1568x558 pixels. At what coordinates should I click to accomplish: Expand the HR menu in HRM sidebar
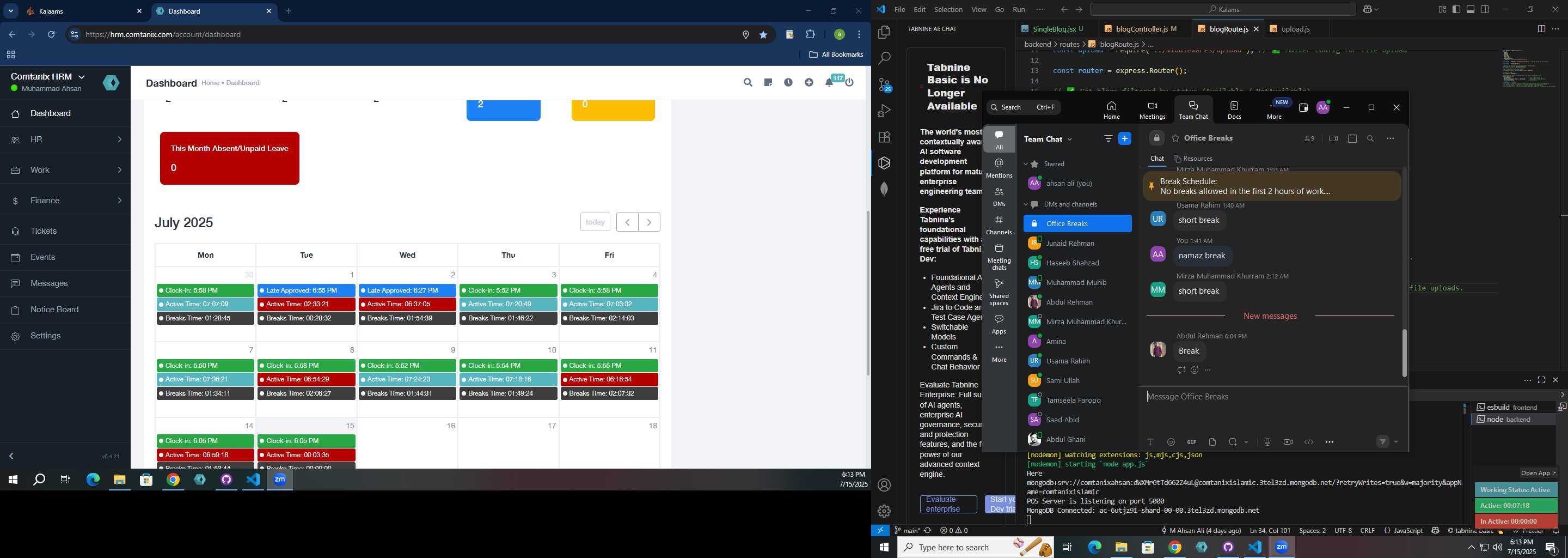[66, 139]
